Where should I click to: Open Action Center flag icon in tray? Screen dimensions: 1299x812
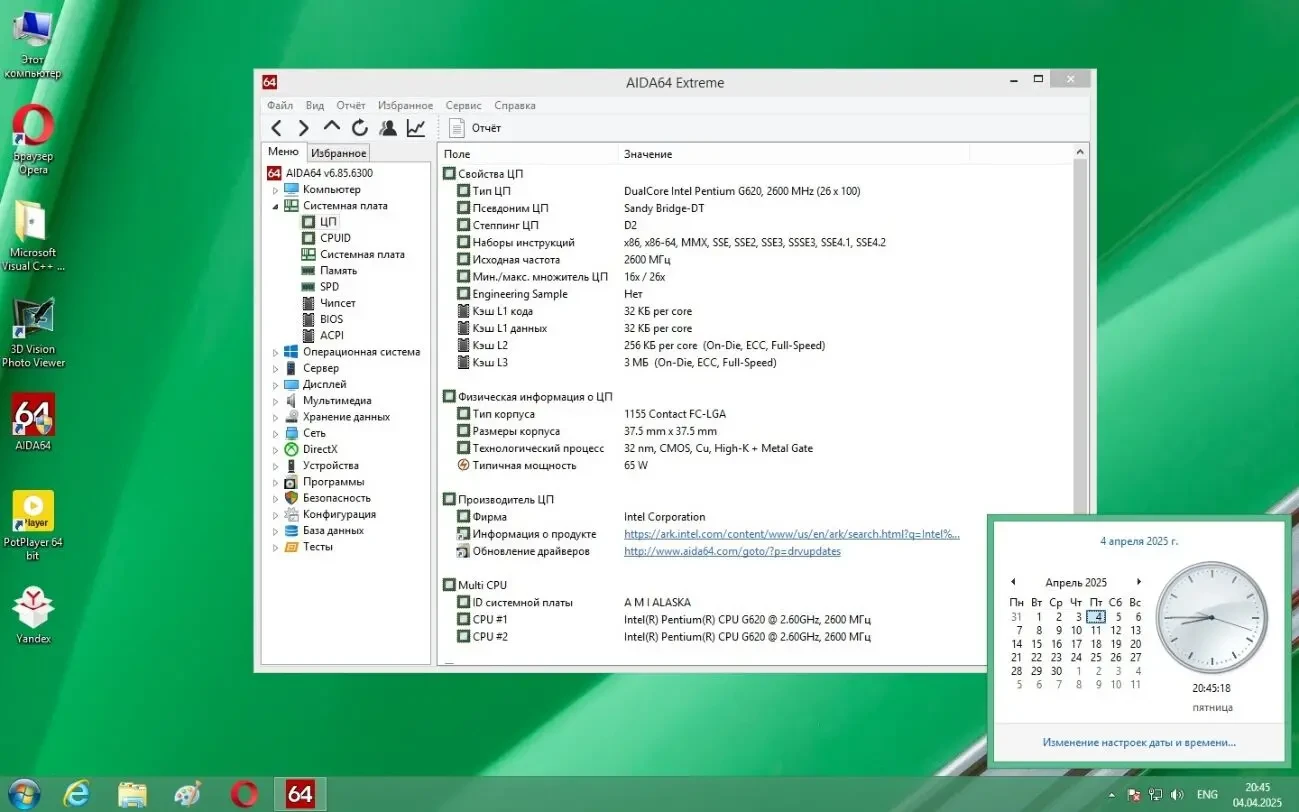click(1133, 794)
